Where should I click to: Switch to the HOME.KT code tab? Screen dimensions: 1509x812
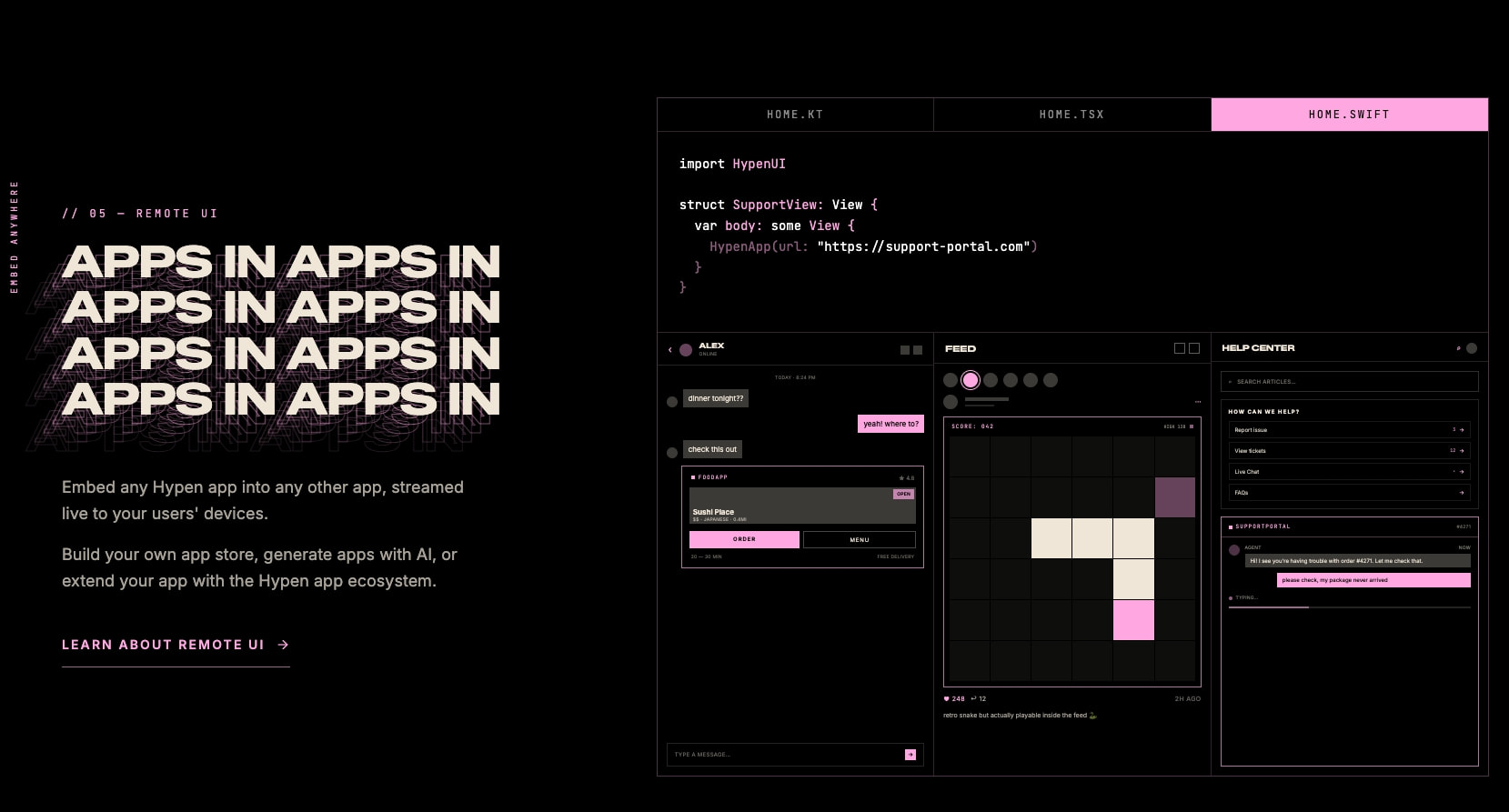(795, 115)
